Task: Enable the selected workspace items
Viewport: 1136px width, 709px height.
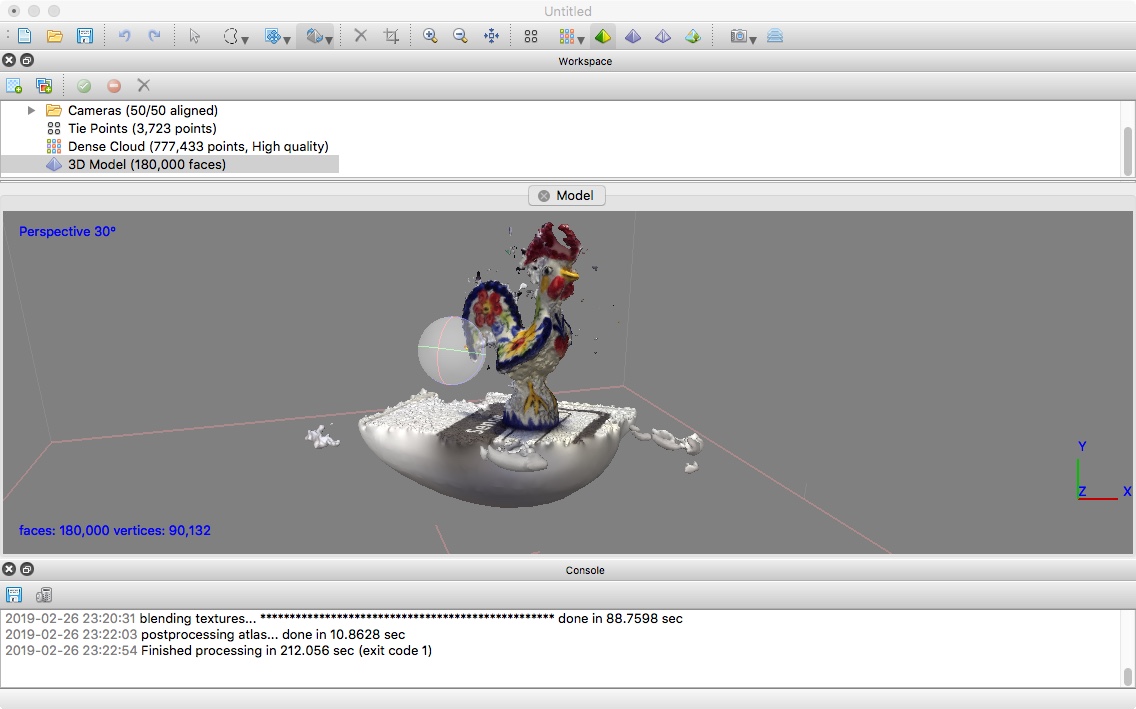Action: click(84, 85)
